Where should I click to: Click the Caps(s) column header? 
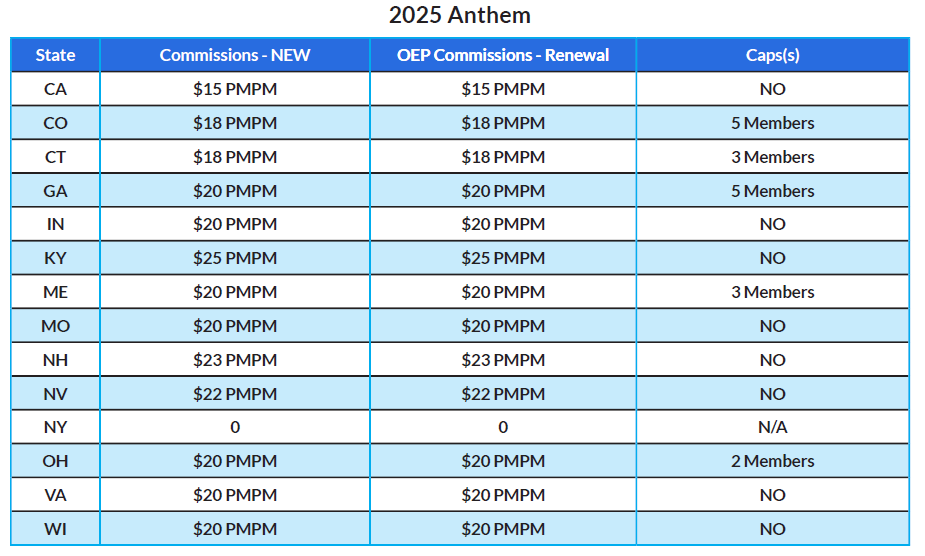click(x=772, y=55)
